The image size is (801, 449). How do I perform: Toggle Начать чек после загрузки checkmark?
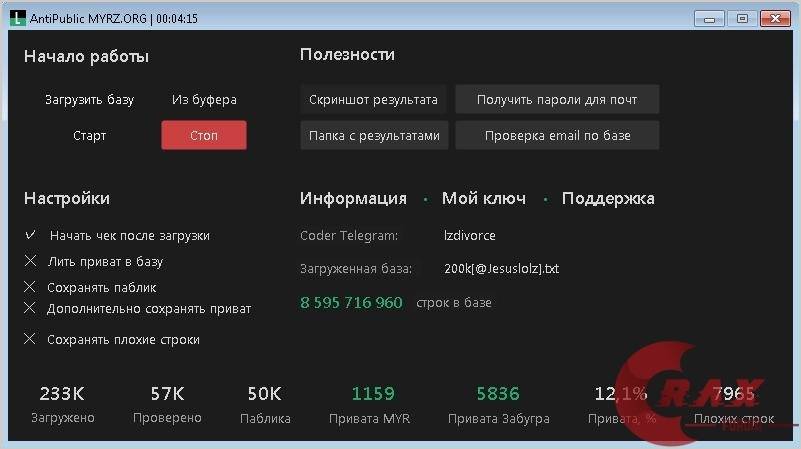[x=30, y=235]
